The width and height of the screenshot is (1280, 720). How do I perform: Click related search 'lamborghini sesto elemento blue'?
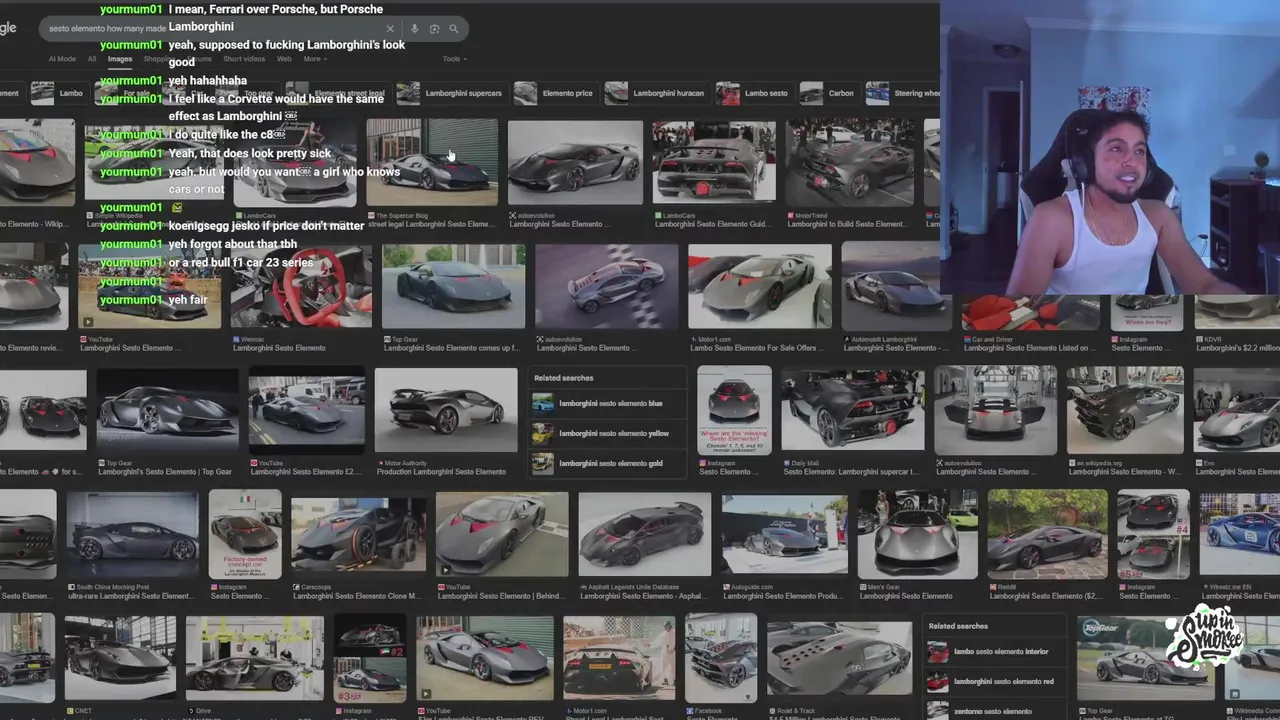pyautogui.click(x=610, y=404)
